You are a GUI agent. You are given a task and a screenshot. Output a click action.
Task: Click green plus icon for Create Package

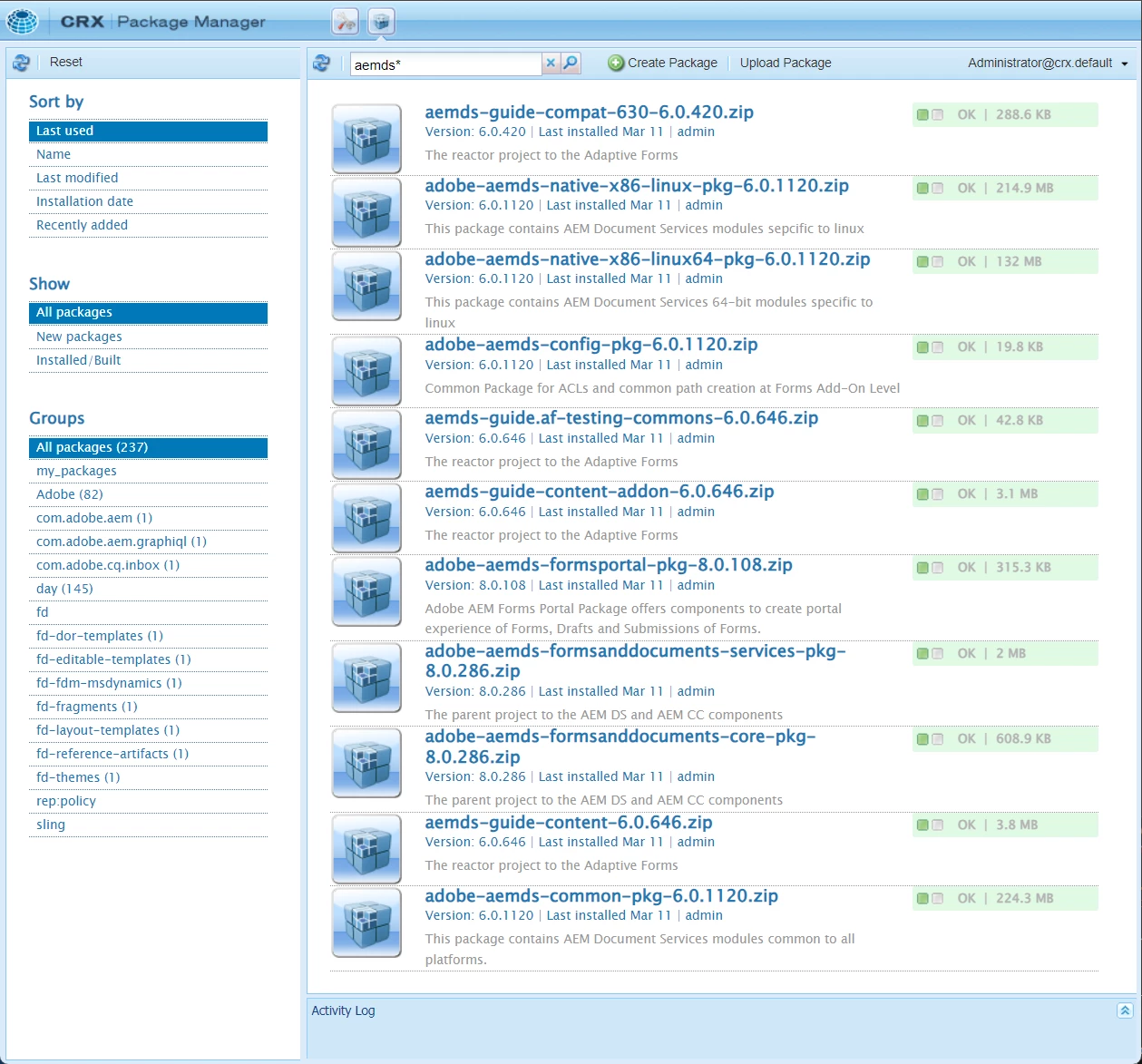(616, 63)
